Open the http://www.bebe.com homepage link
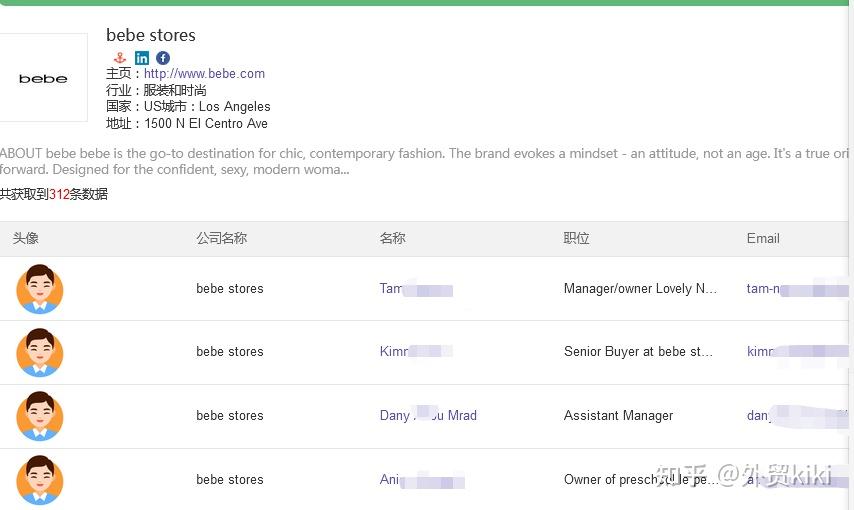 point(204,74)
